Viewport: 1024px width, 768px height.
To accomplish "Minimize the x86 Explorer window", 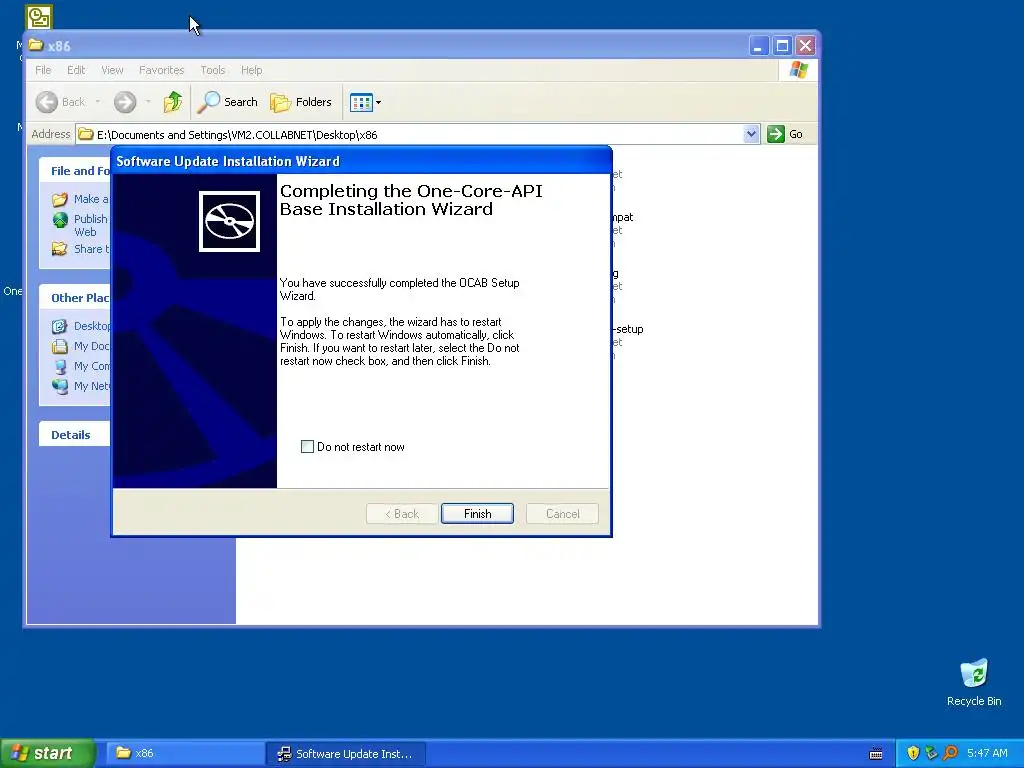I will (758, 46).
